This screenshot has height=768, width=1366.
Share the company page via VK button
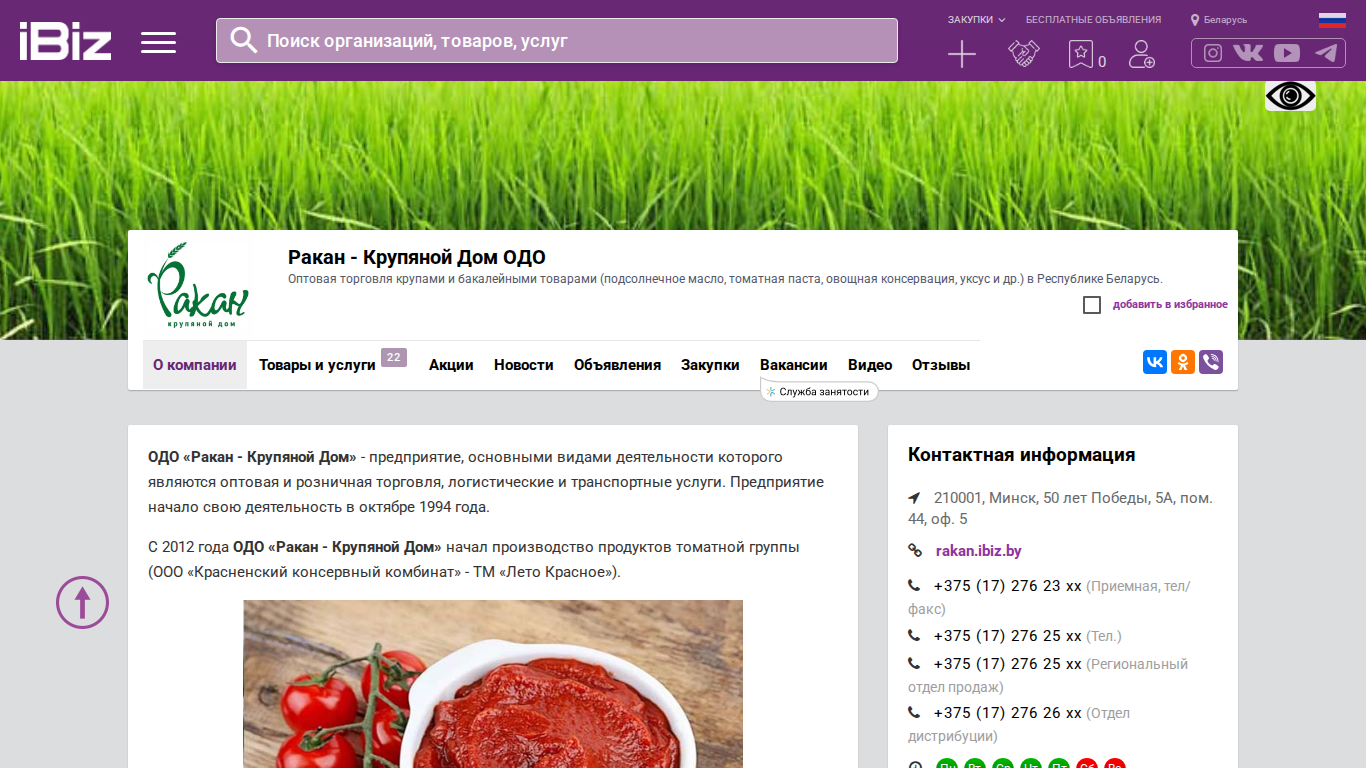click(1155, 362)
